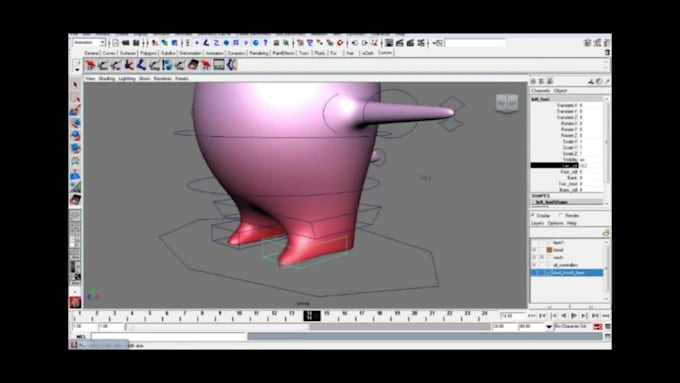Open the Animation shelf tab
The image size is (680, 383).
point(215,53)
